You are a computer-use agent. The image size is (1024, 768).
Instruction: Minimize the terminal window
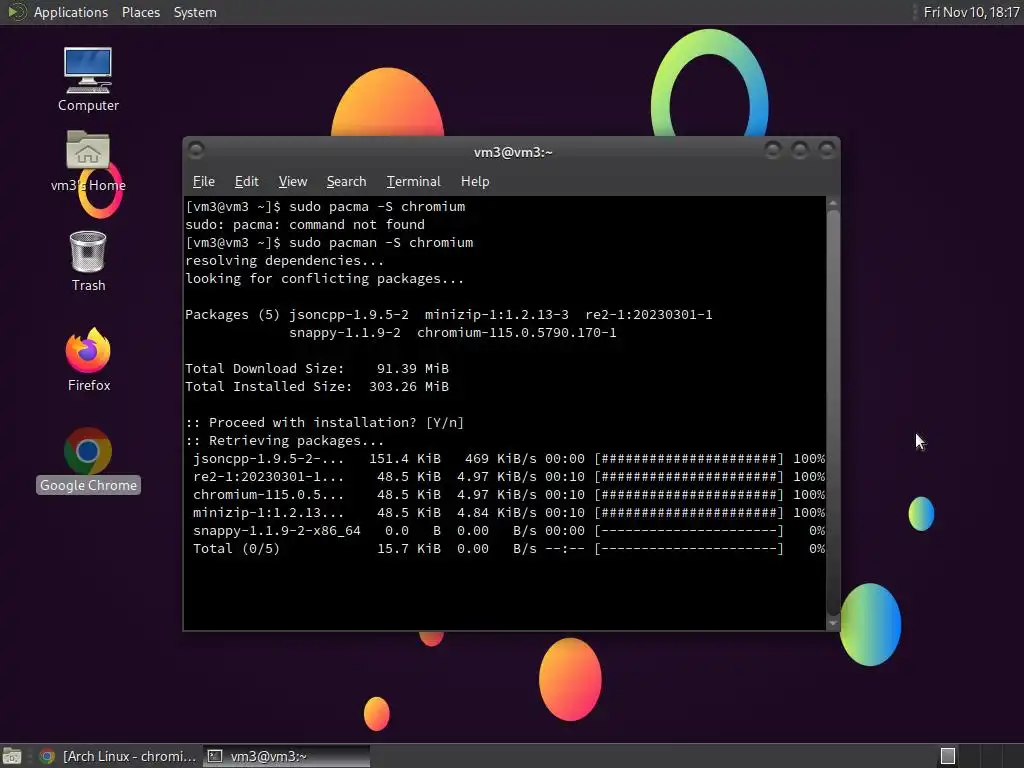click(773, 151)
